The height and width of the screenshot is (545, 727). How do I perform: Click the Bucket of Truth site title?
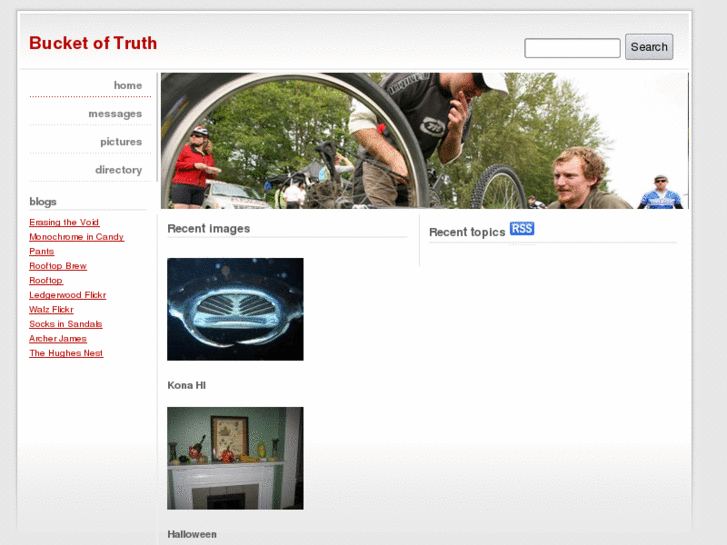click(93, 43)
